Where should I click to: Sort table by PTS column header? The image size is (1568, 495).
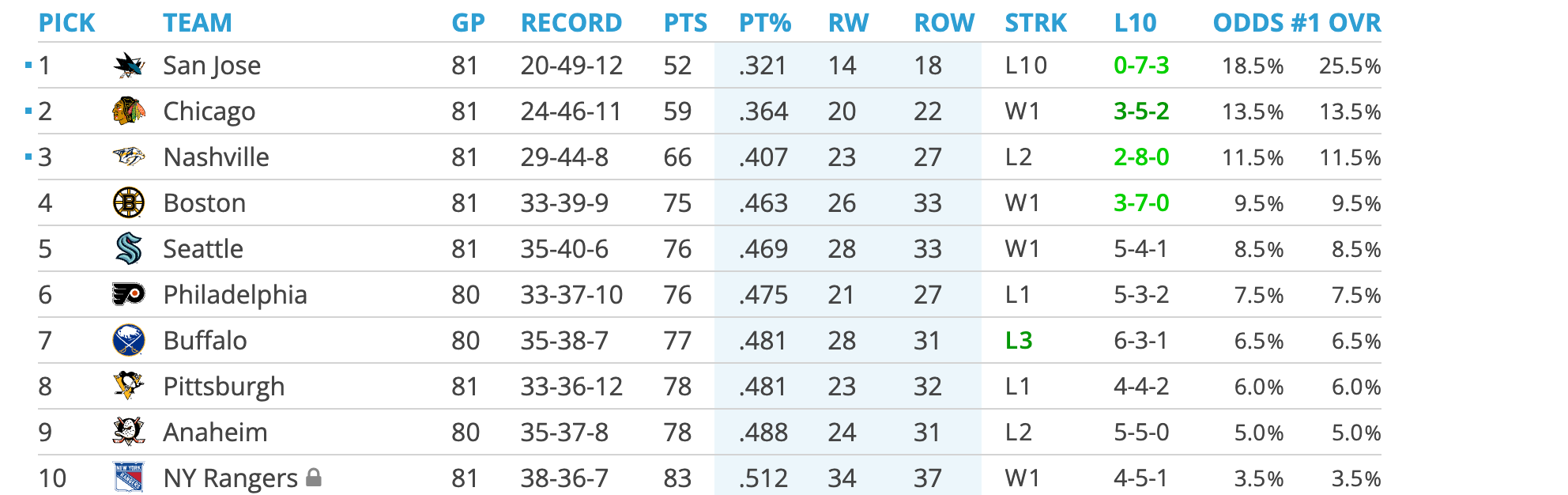click(x=685, y=23)
